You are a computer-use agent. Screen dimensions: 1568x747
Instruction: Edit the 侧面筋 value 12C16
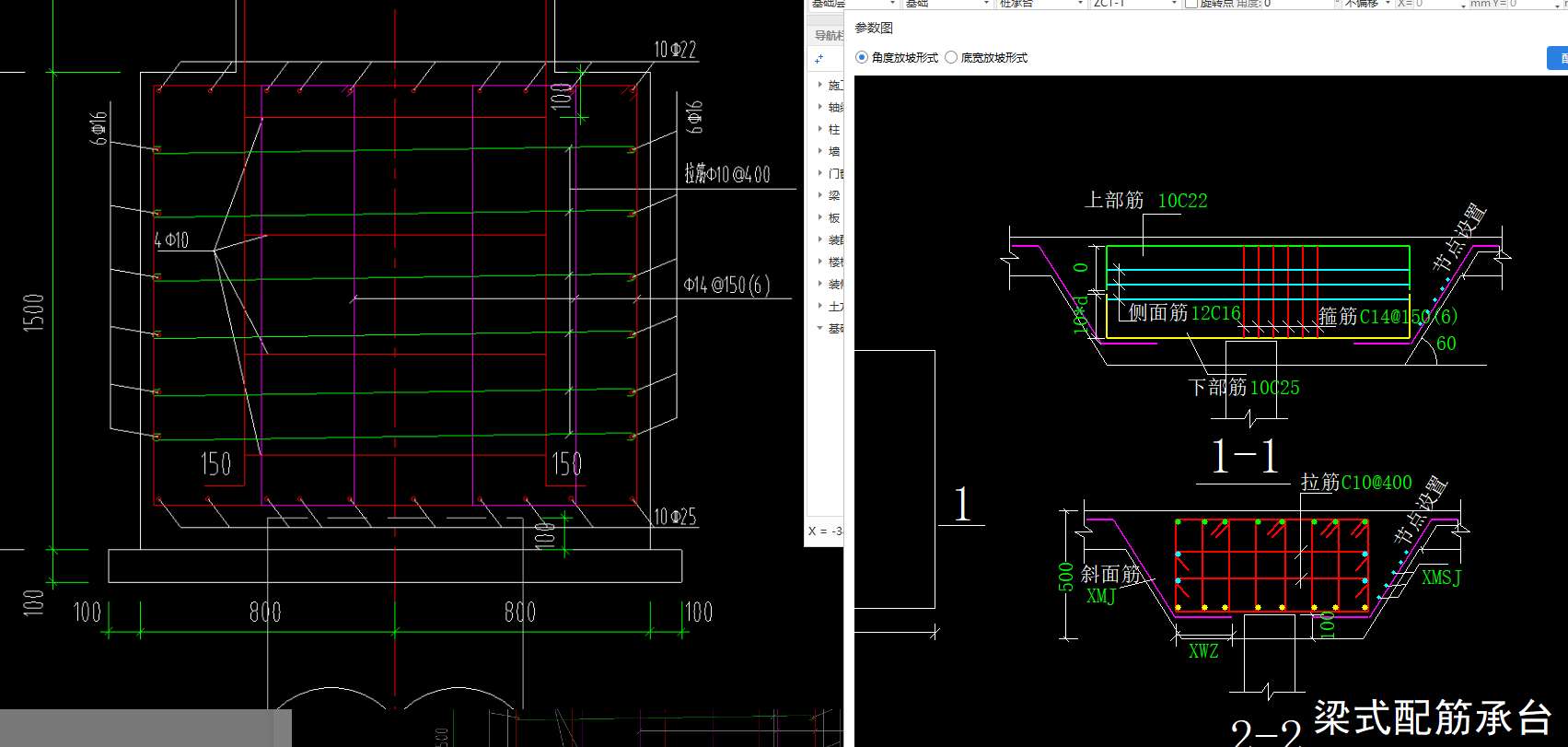[x=1215, y=313]
